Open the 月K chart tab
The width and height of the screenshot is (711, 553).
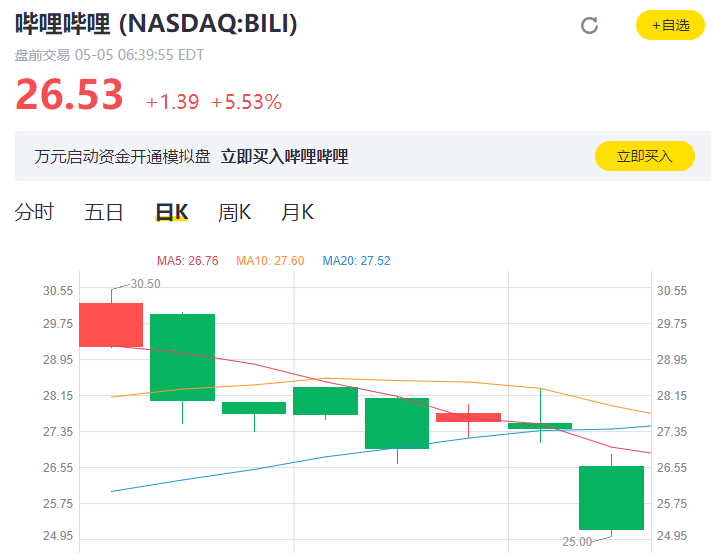(x=297, y=212)
